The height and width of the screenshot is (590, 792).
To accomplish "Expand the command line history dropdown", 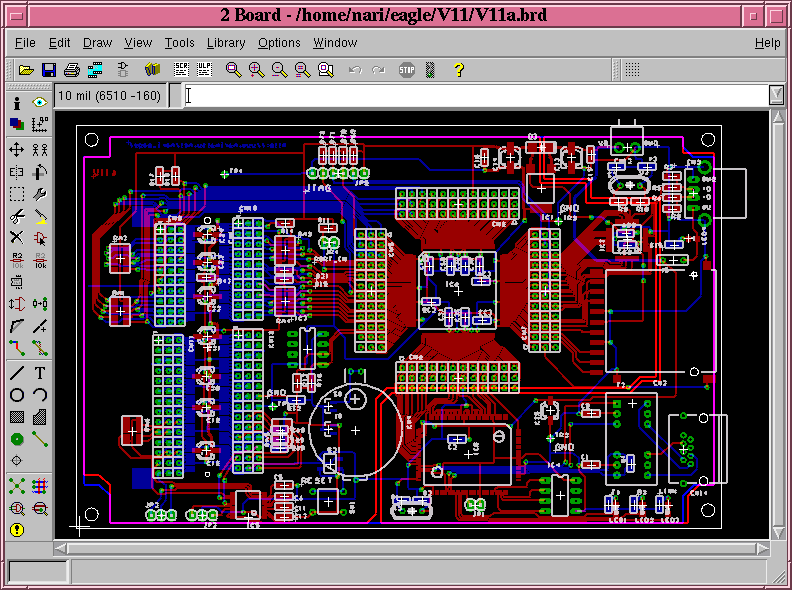I will [x=776, y=95].
